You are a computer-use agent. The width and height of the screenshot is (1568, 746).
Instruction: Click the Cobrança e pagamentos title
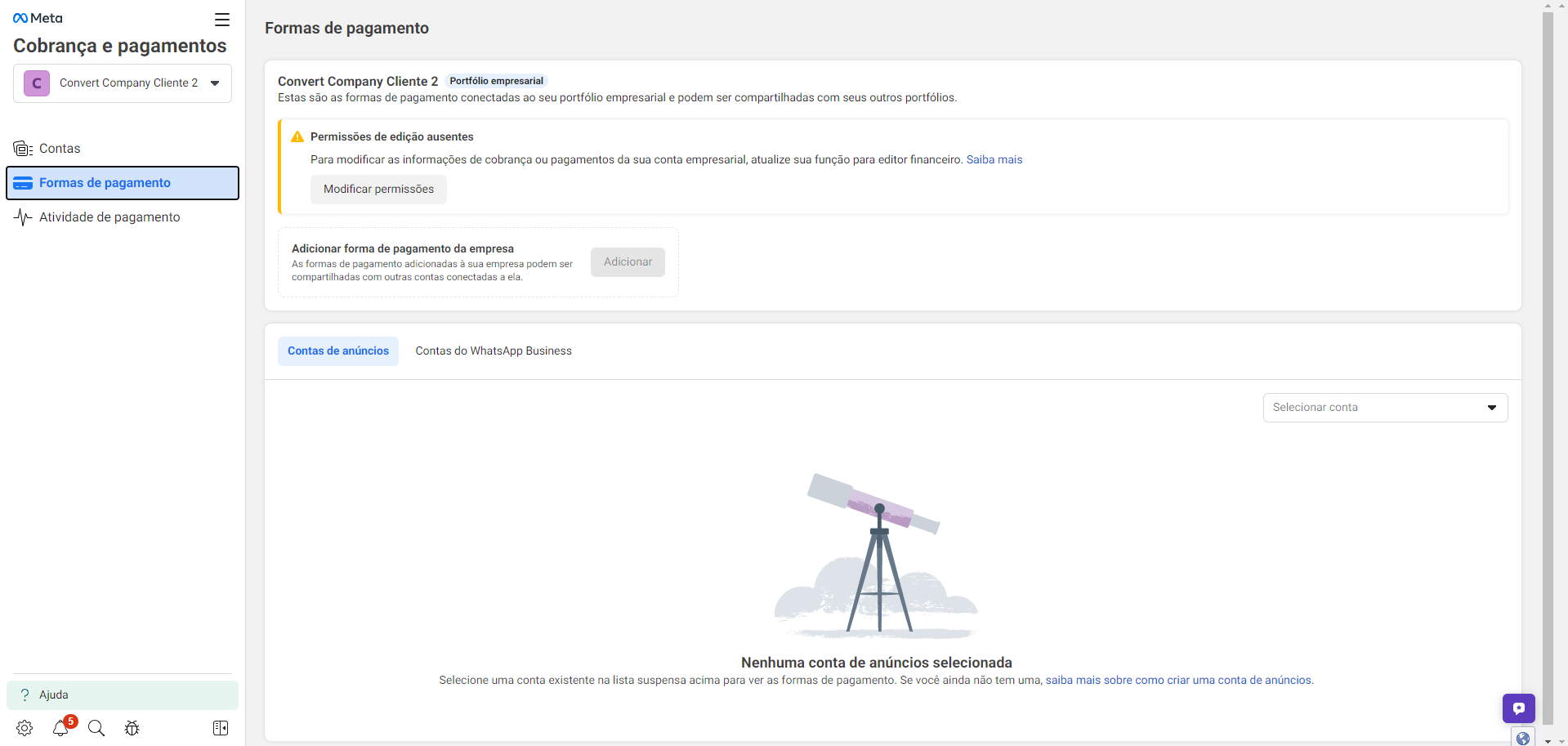pos(120,46)
